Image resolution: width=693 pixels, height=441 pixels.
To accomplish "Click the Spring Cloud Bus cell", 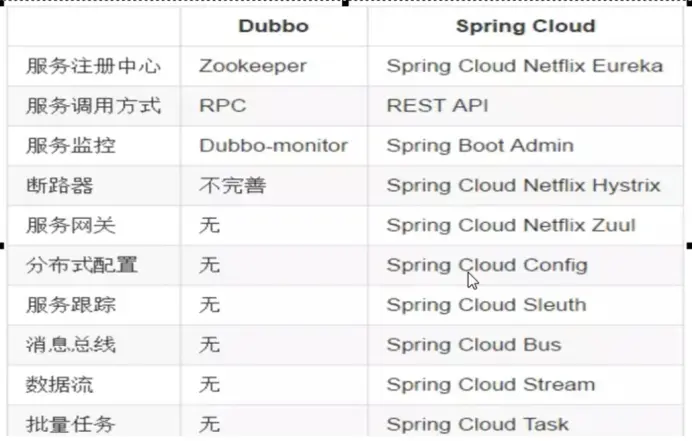I will coord(474,345).
